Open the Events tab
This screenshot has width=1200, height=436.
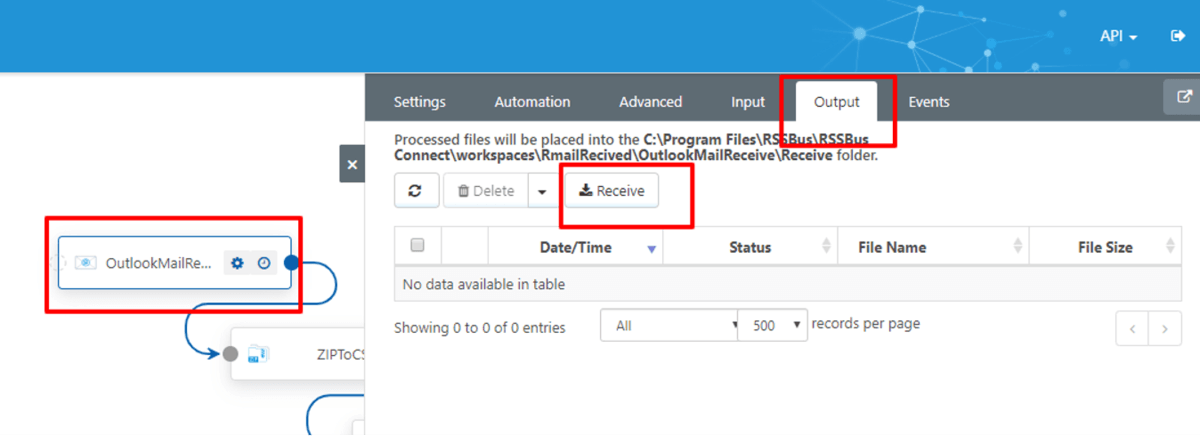(929, 102)
